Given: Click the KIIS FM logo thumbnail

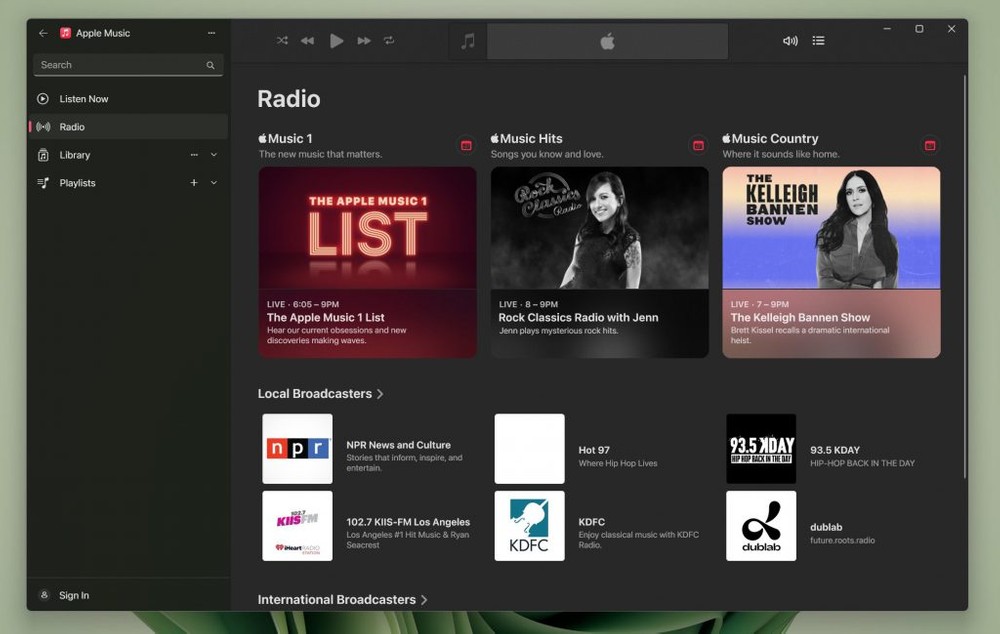Looking at the screenshot, I should (297, 526).
